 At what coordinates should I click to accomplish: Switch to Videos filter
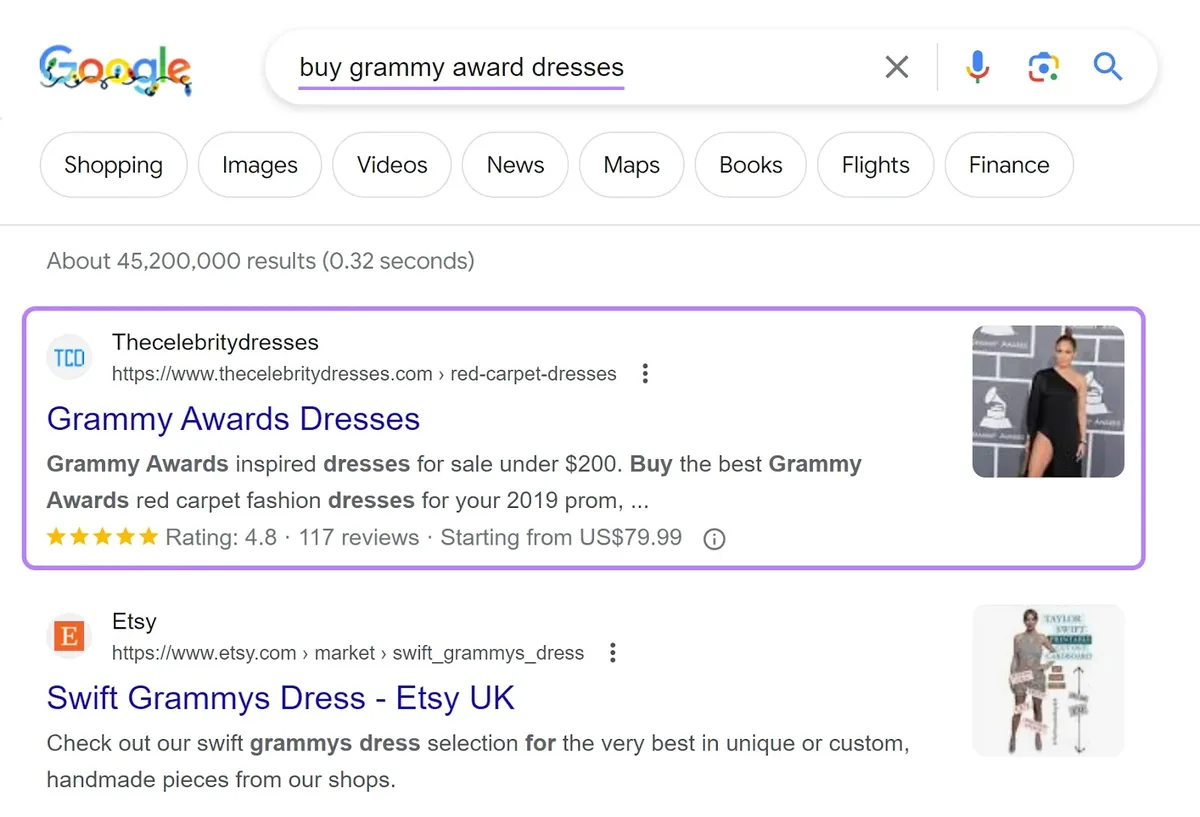coord(392,165)
